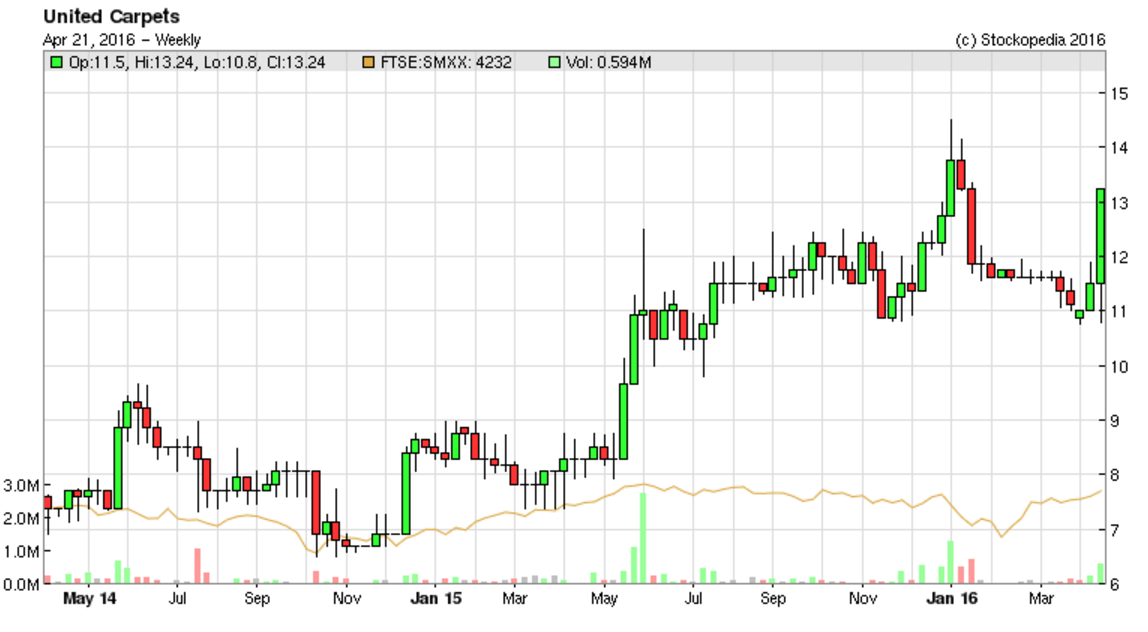The width and height of the screenshot is (1148, 632).
Task: Click the orange FTSE:SMXX legend swatch
Action: point(368,62)
